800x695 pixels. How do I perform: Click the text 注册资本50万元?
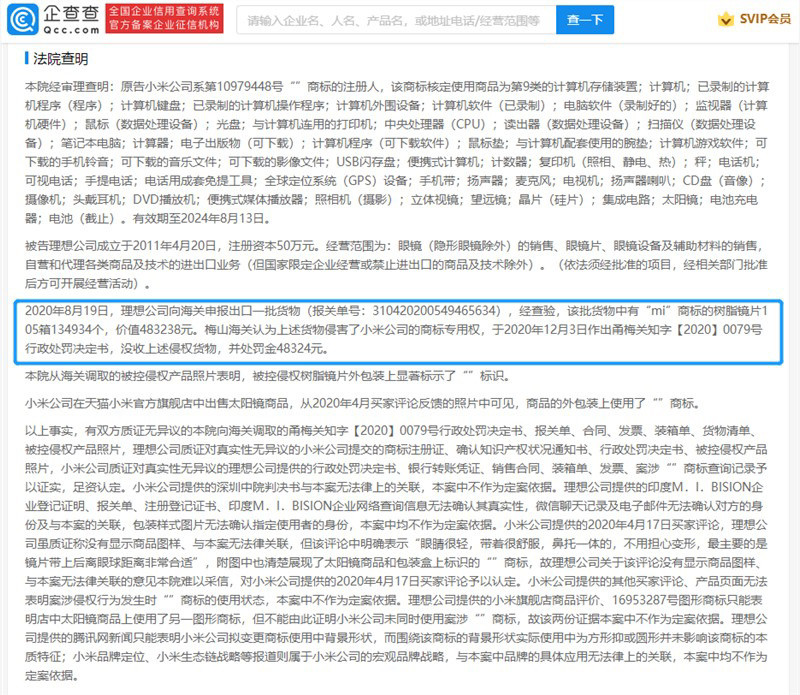click(x=270, y=246)
